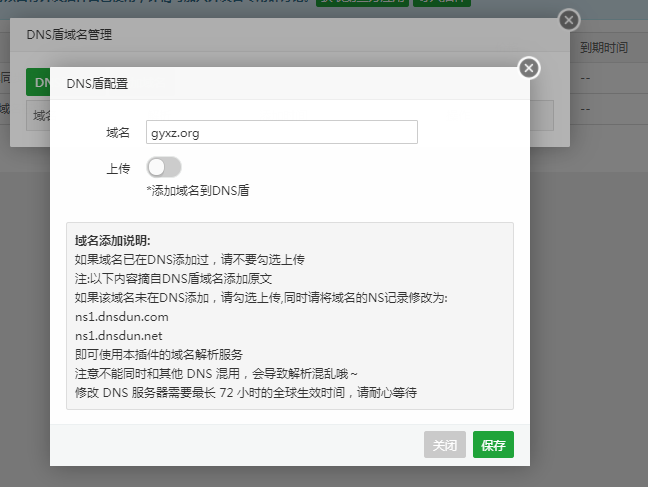
Task: Click the 到期时间 column header behind
Action: 603,48
